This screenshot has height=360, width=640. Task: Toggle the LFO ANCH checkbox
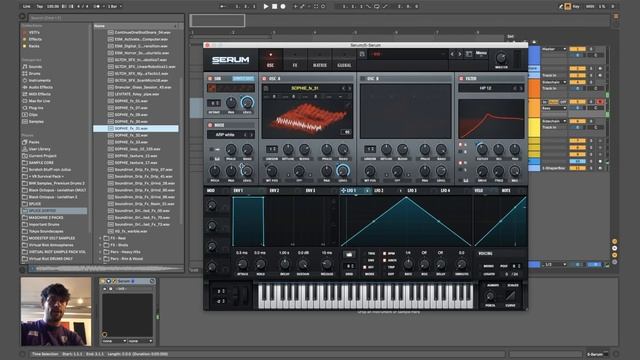384,260
